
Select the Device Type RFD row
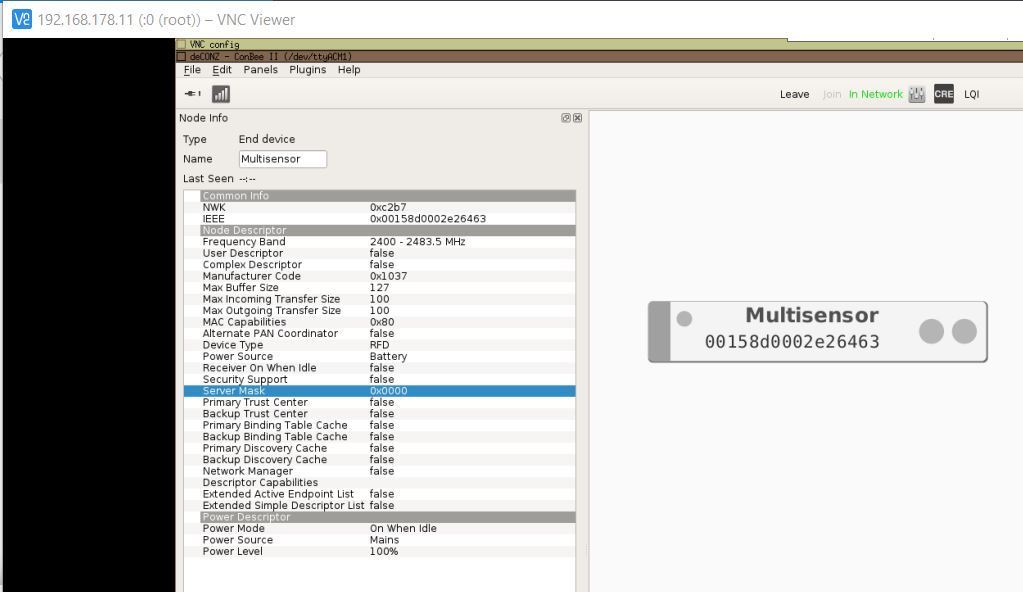(380, 345)
